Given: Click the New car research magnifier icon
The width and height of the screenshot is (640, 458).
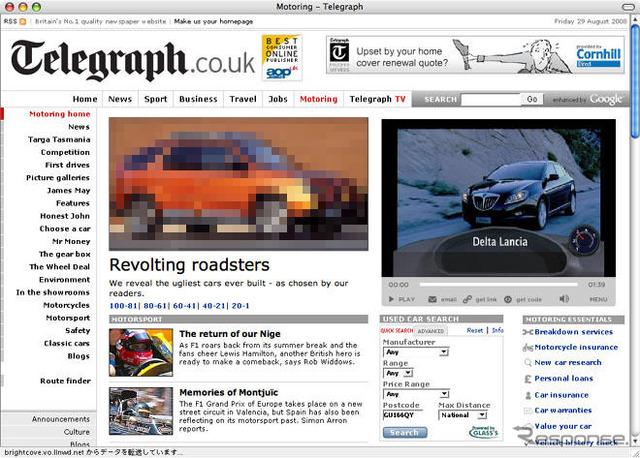Looking at the screenshot, I should tap(528, 362).
